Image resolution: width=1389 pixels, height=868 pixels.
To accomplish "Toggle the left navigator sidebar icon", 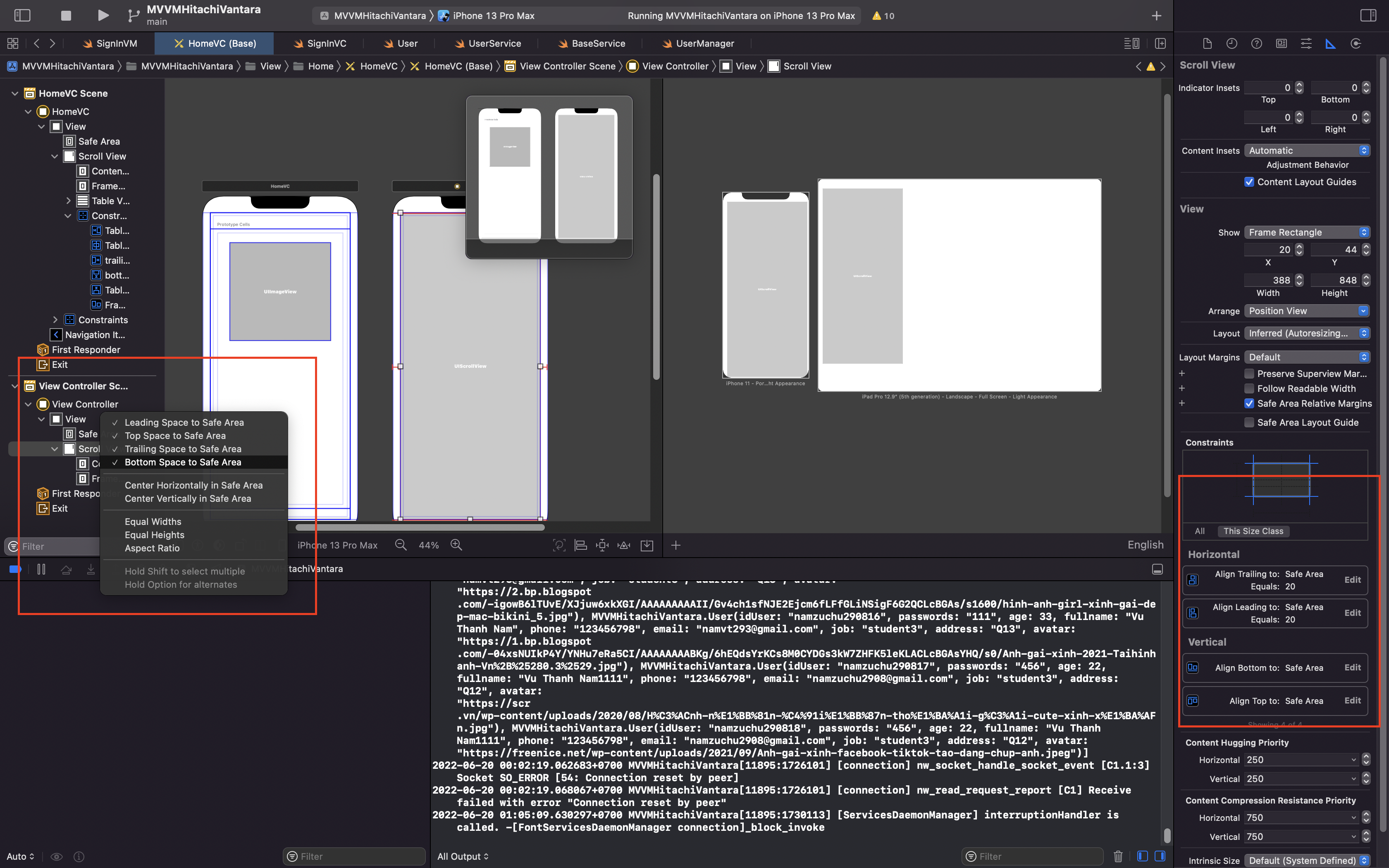I will 22,16.
